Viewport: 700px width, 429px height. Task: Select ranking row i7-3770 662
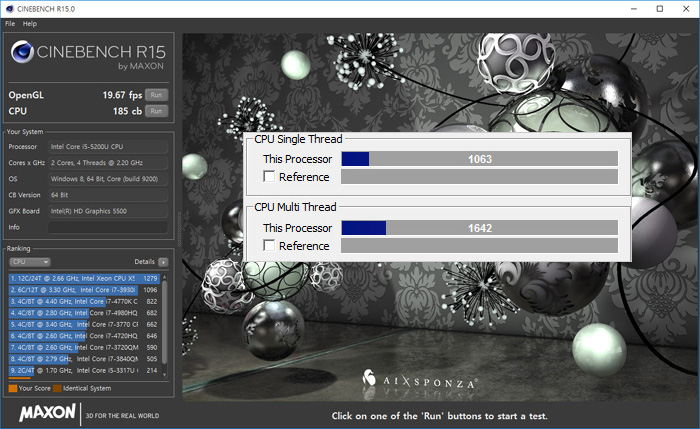click(83, 325)
